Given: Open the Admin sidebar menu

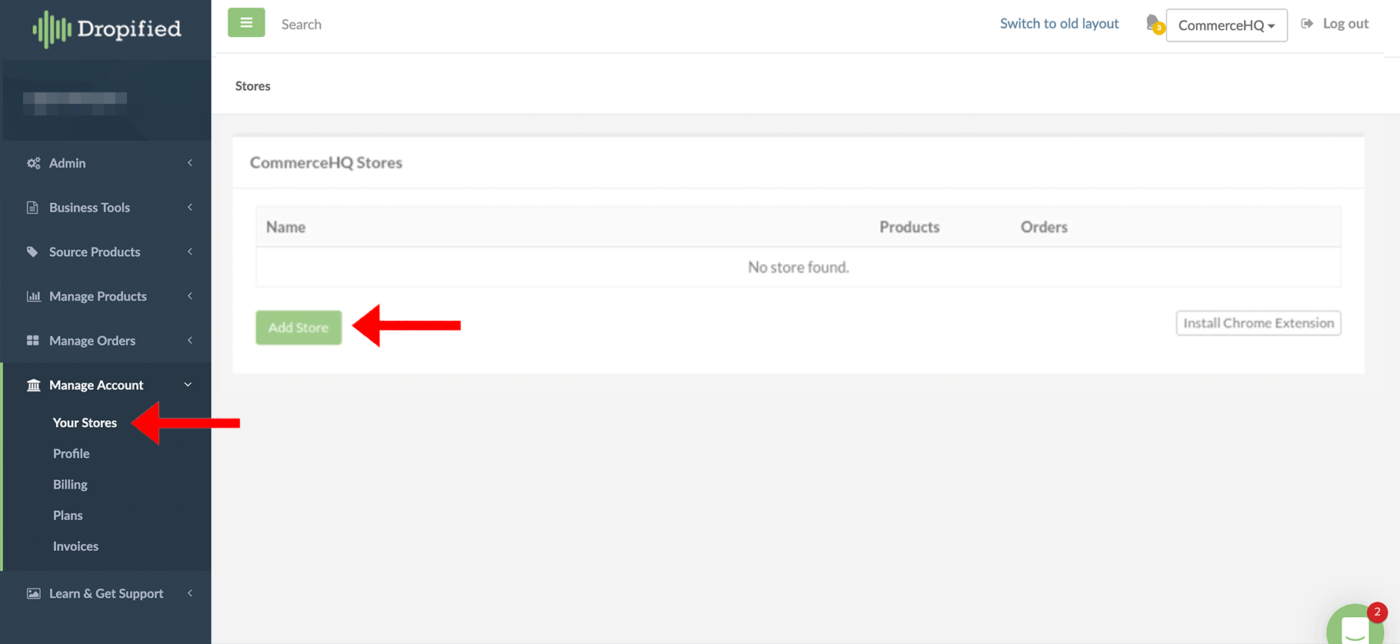Looking at the screenshot, I should tap(106, 163).
